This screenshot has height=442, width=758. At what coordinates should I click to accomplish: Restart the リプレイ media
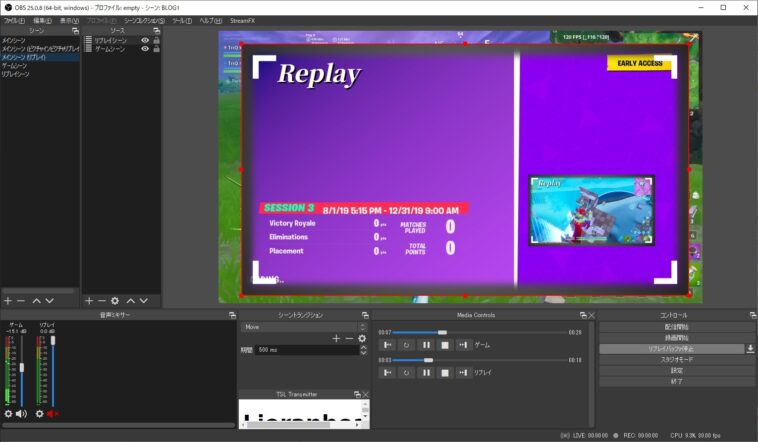click(407, 372)
